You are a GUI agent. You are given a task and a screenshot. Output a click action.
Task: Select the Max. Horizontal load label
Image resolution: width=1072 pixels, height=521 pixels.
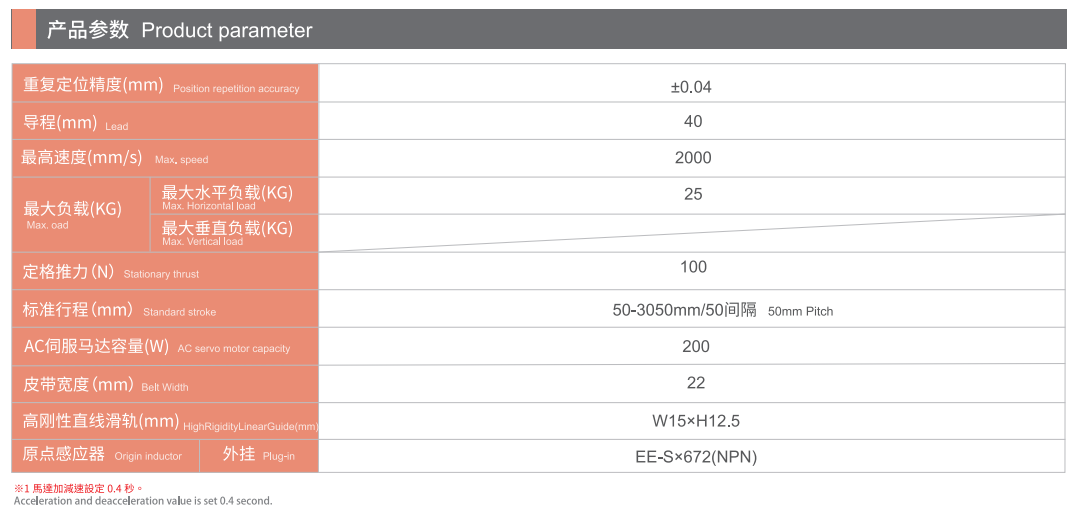233,196
